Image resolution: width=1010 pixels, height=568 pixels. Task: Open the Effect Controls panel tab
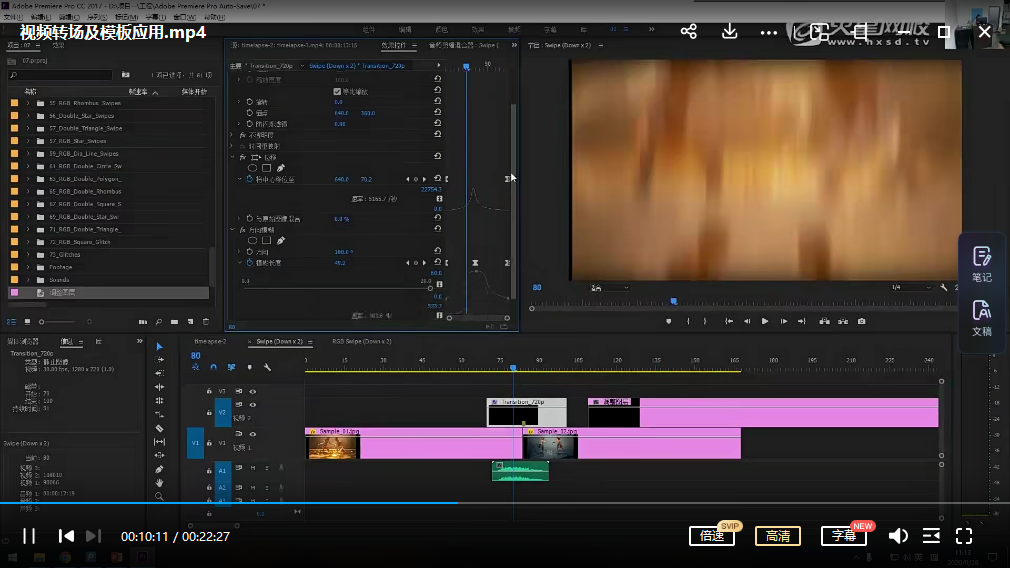[394, 45]
